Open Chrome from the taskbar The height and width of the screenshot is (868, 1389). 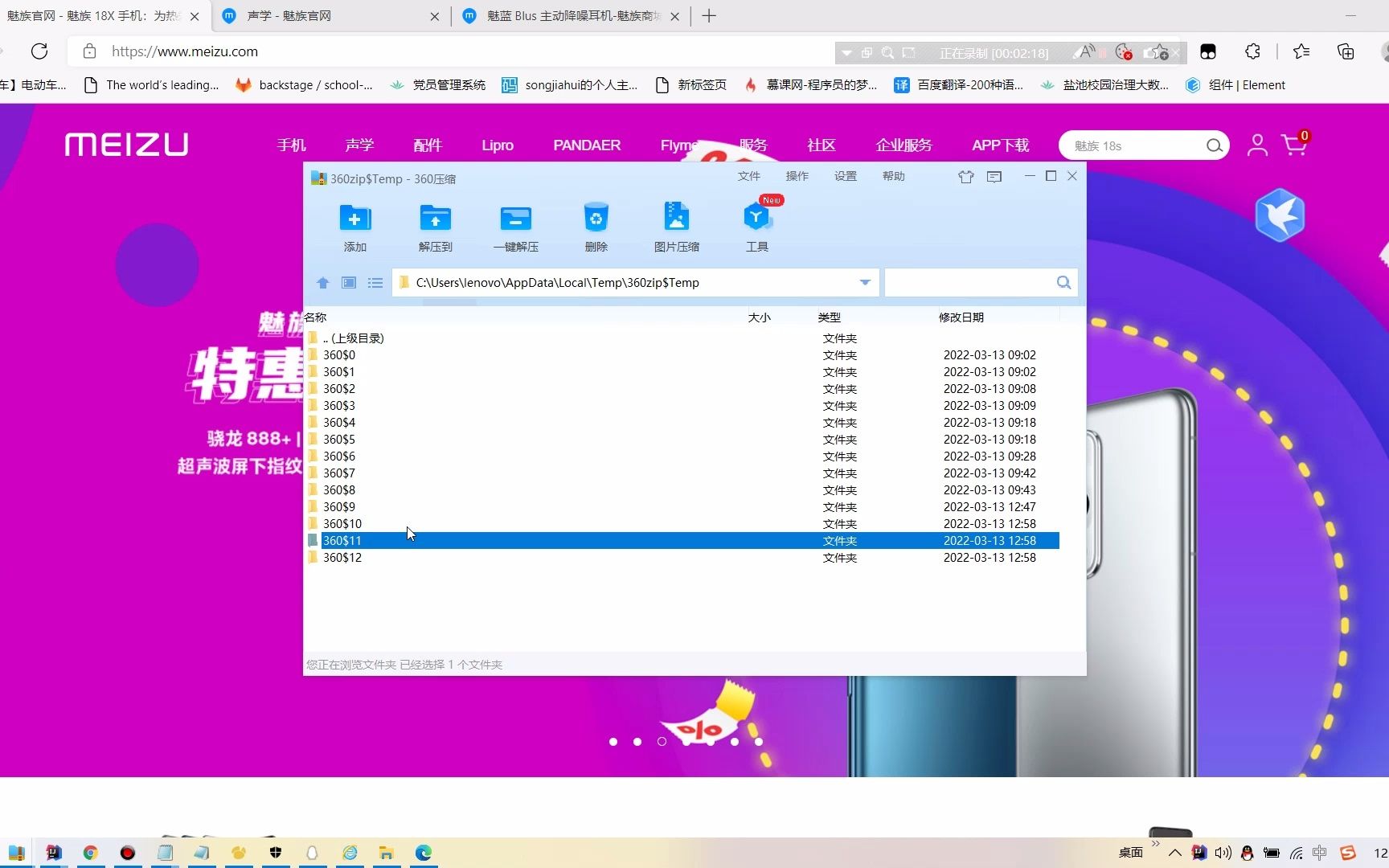point(90,853)
